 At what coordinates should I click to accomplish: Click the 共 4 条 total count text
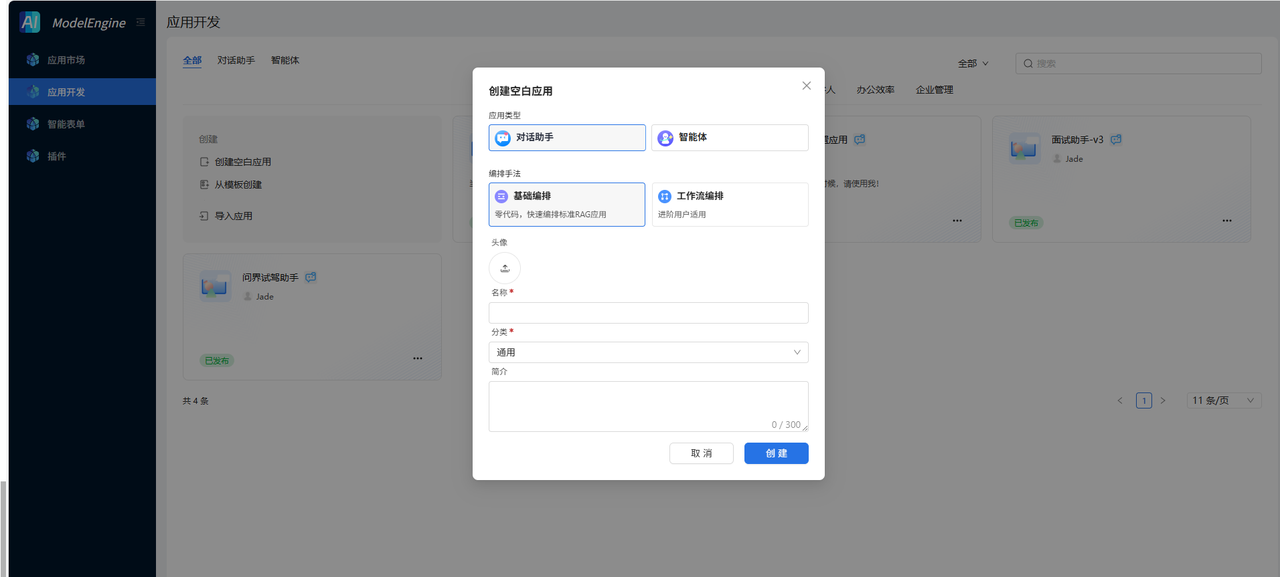(x=196, y=401)
